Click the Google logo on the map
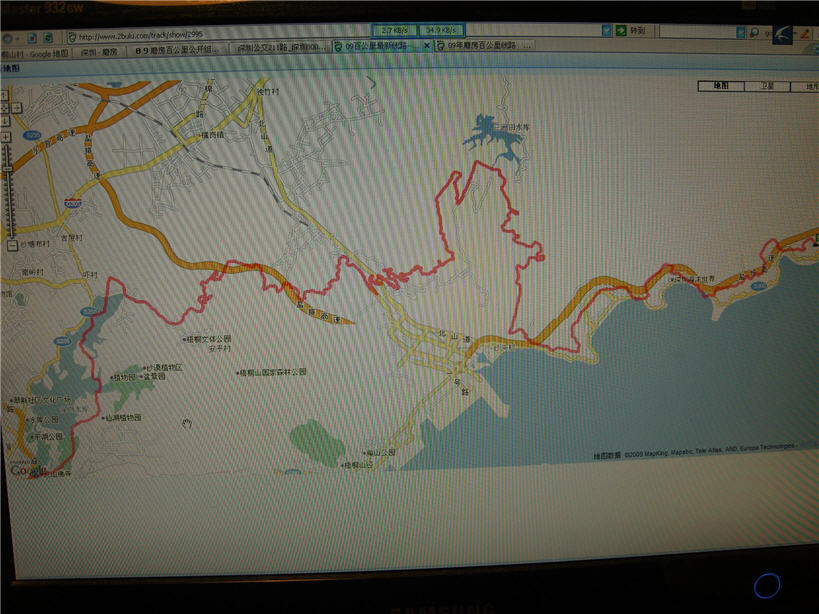The height and width of the screenshot is (614, 819). point(27,470)
